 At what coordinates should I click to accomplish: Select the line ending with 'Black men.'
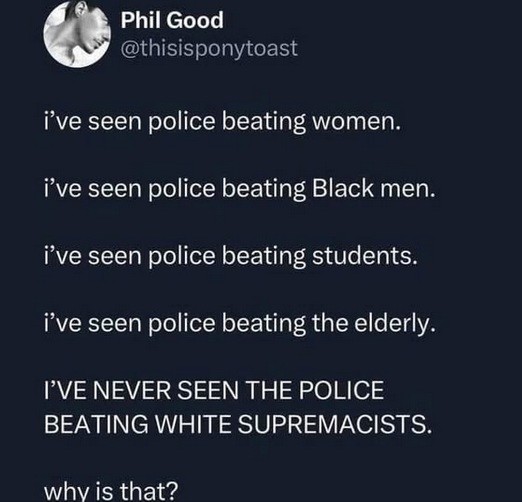[240, 189]
